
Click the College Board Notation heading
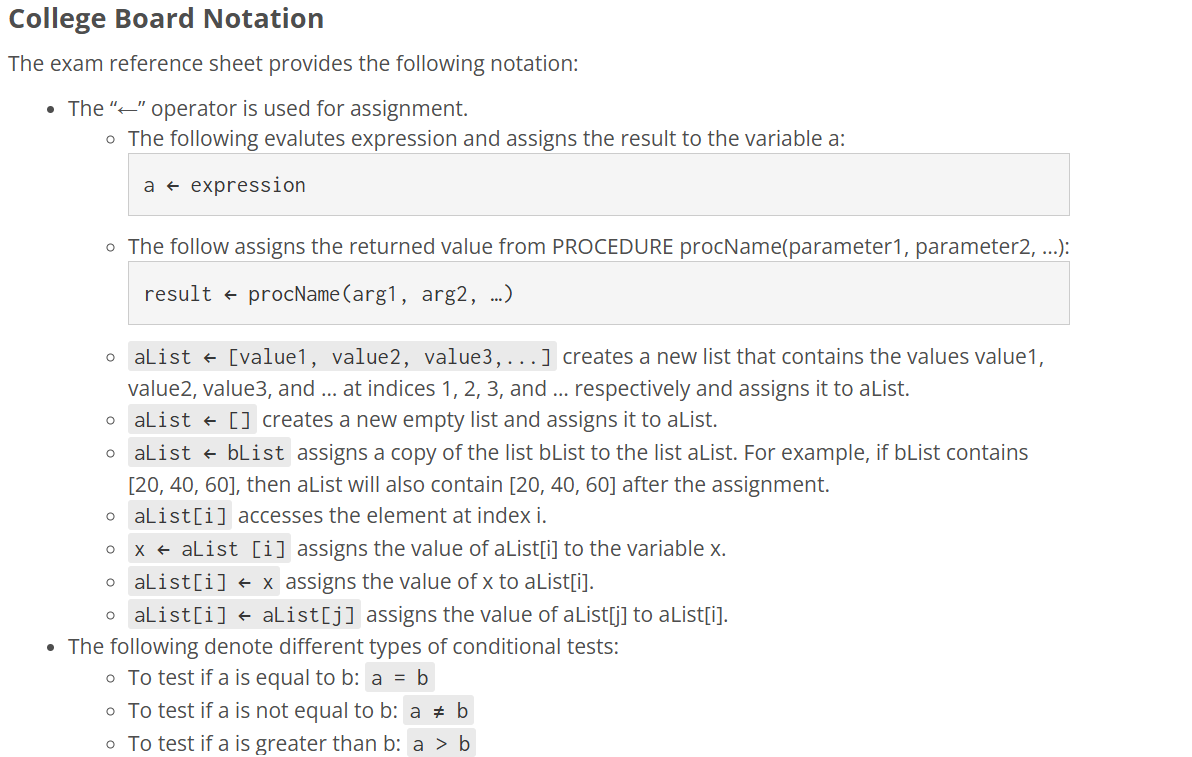(x=166, y=18)
